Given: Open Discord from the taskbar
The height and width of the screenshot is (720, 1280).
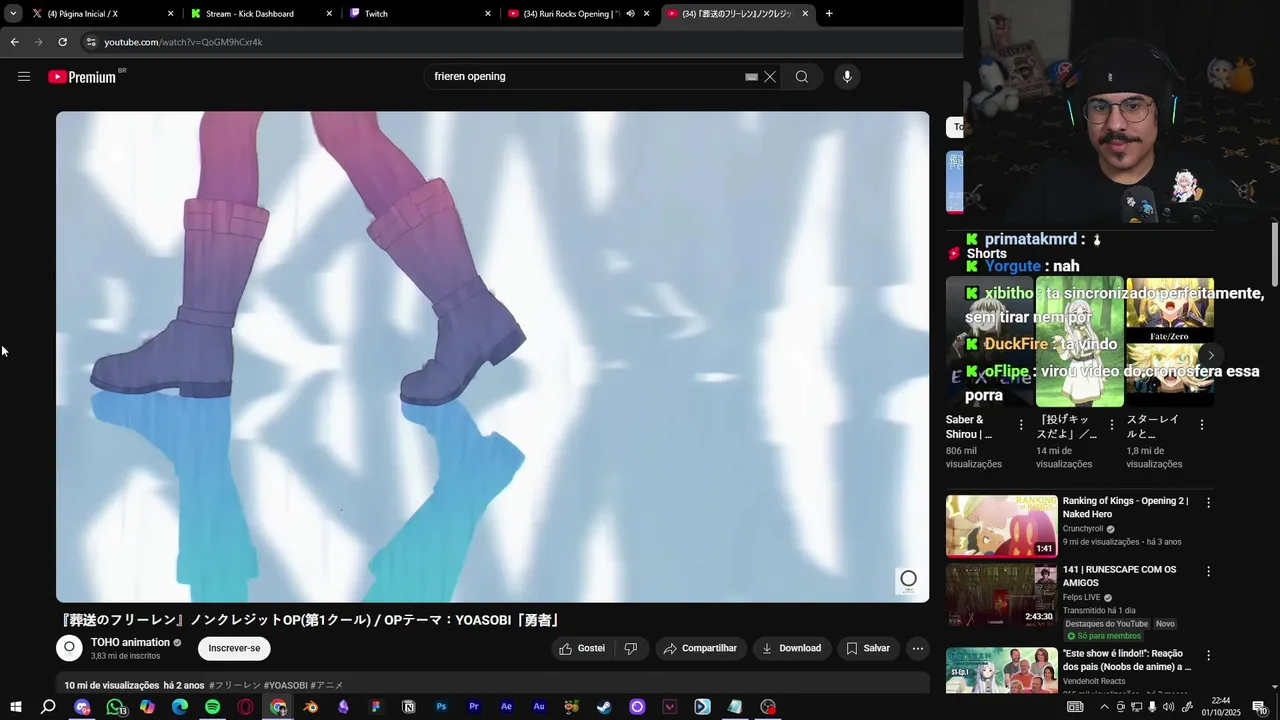Looking at the screenshot, I should (82, 707).
